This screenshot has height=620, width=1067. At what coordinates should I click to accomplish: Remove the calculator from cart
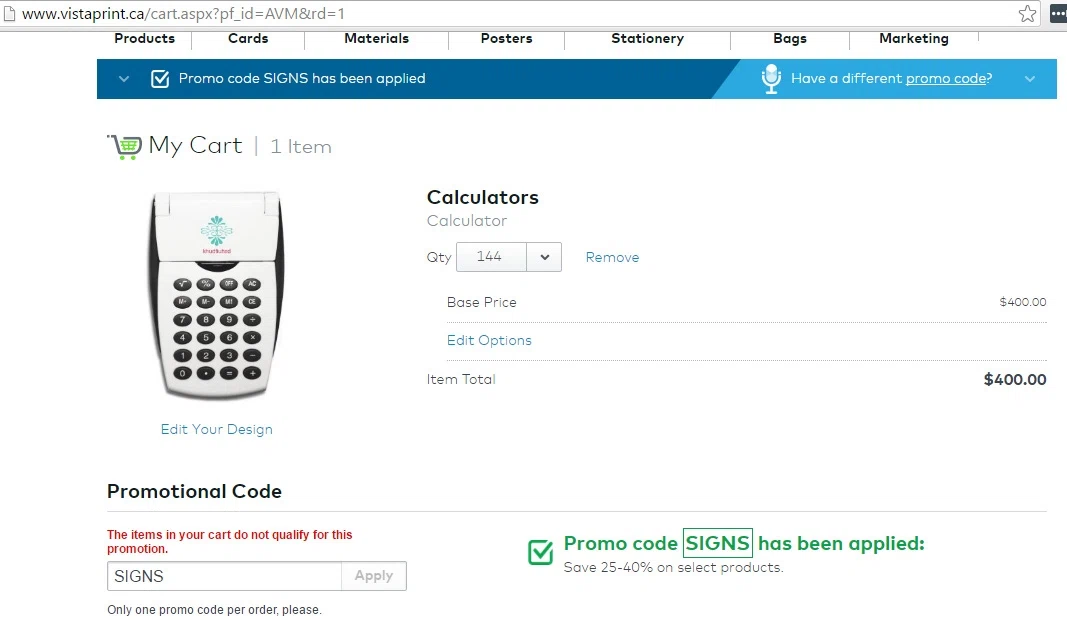[612, 257]
